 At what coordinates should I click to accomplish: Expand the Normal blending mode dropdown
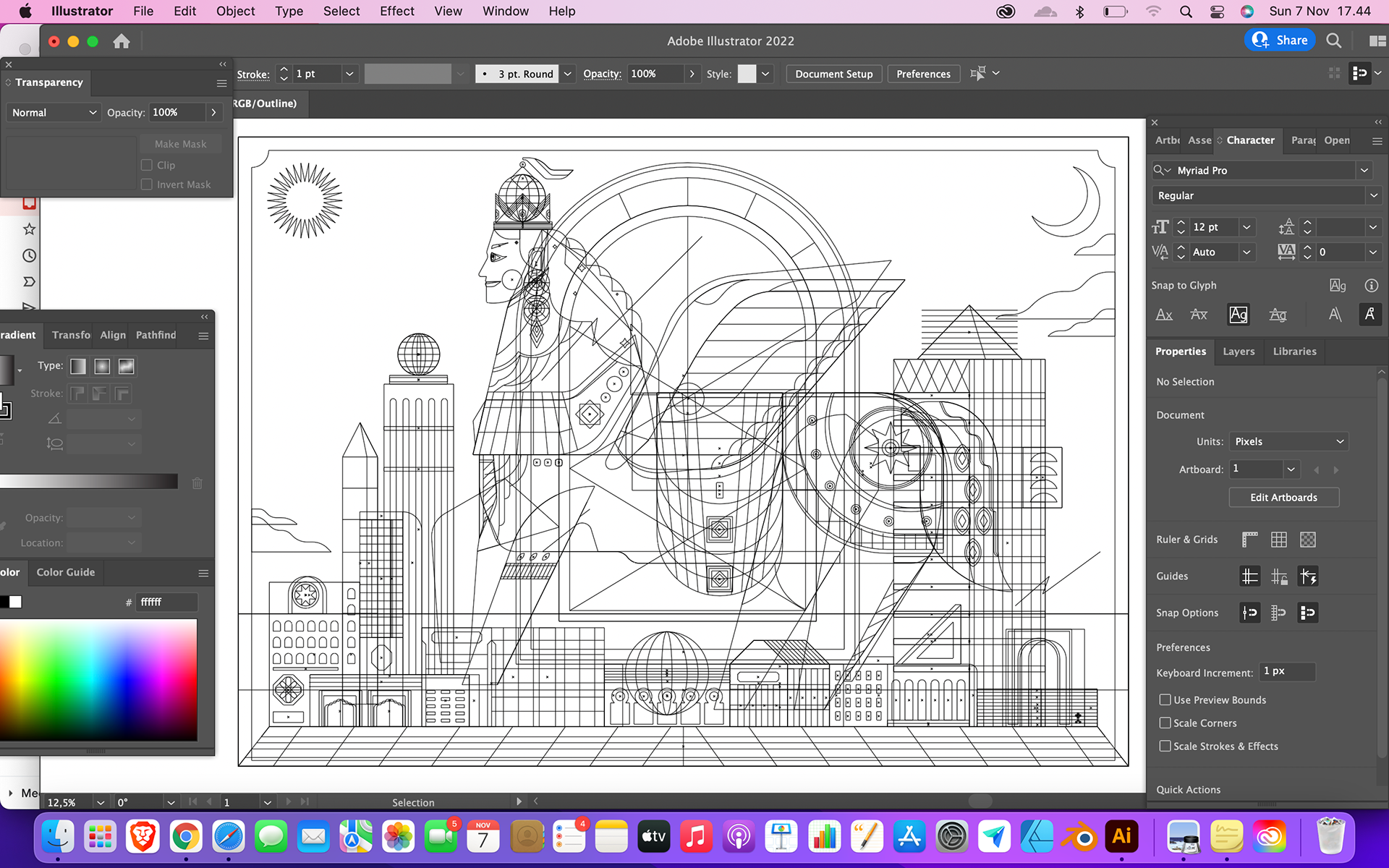coord(54,113)
